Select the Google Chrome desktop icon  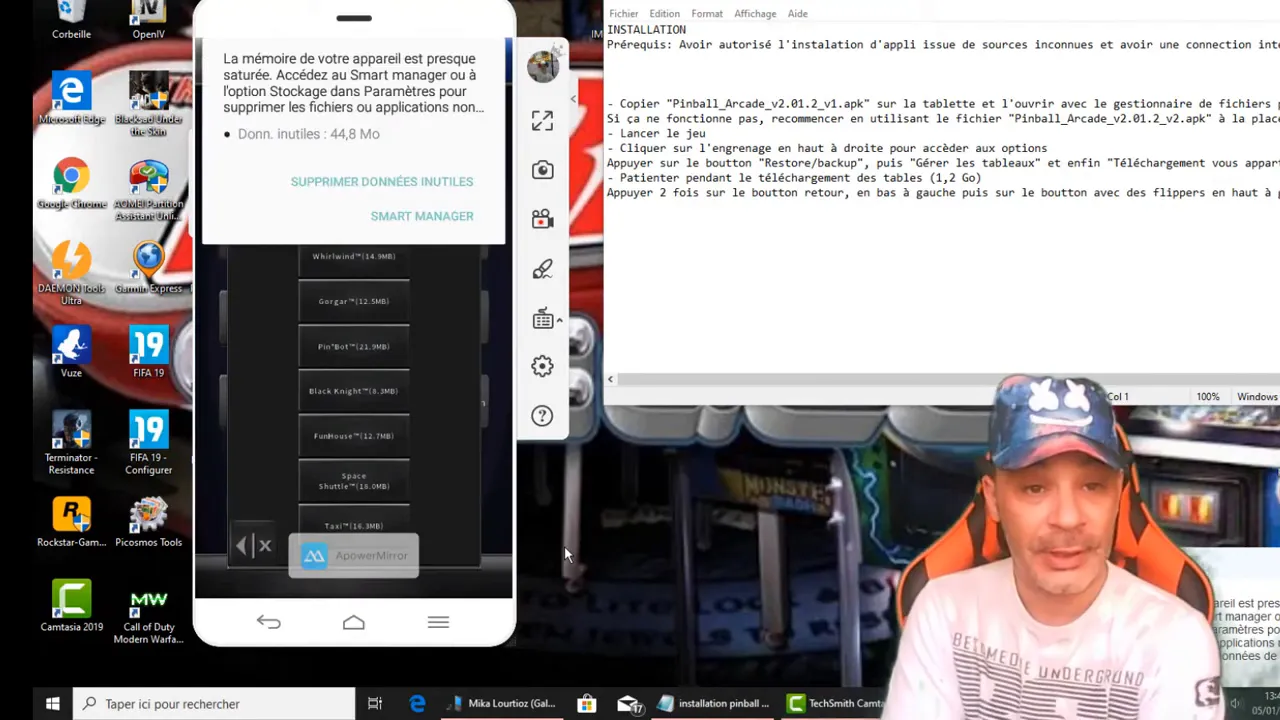71,185
